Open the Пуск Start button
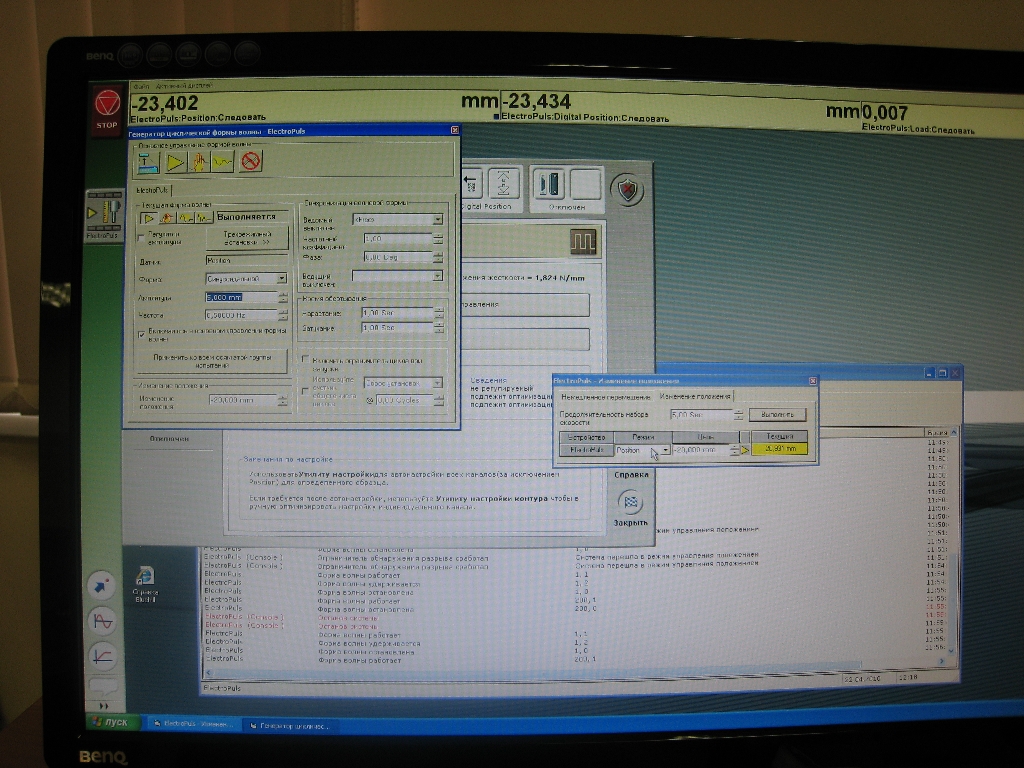The height and width of the screenshot is (768, 1024). coord(112,722)
